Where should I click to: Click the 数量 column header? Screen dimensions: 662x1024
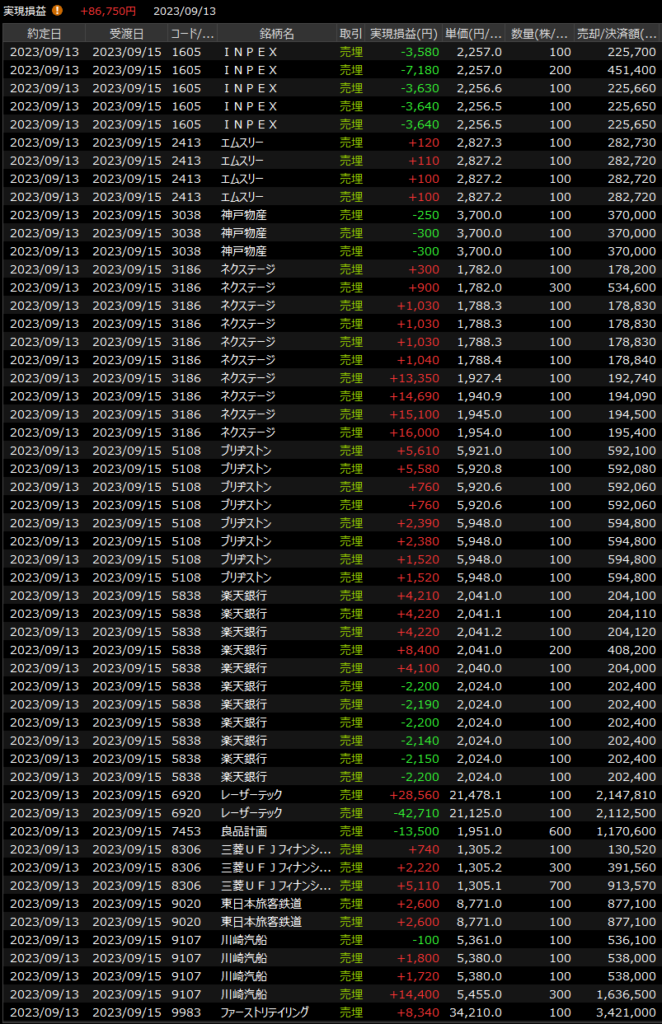pos(541,34)
